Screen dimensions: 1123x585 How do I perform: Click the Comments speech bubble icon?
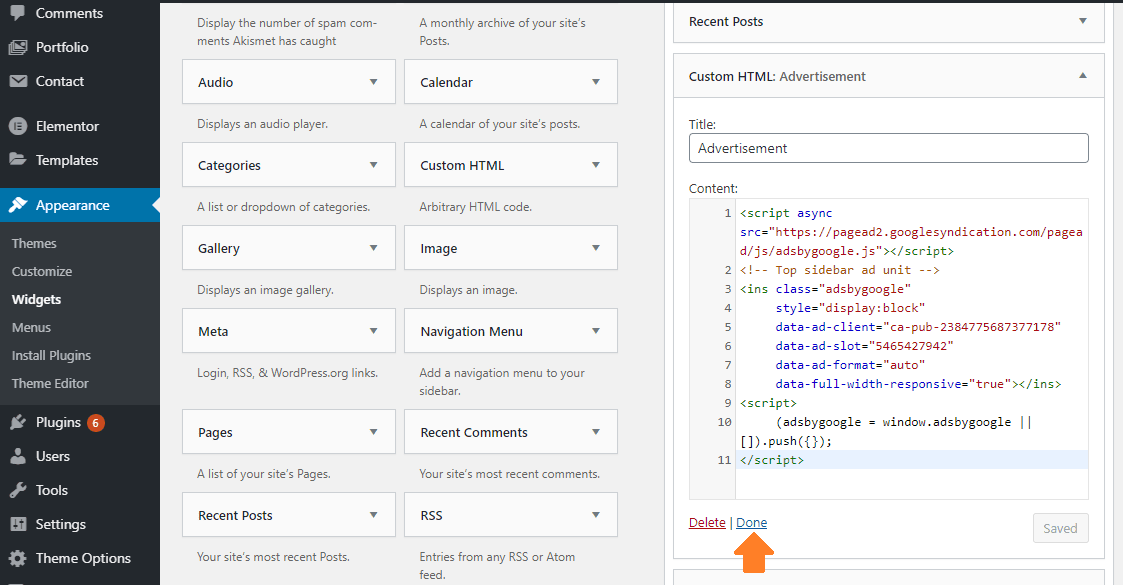(x=18, y=13)
